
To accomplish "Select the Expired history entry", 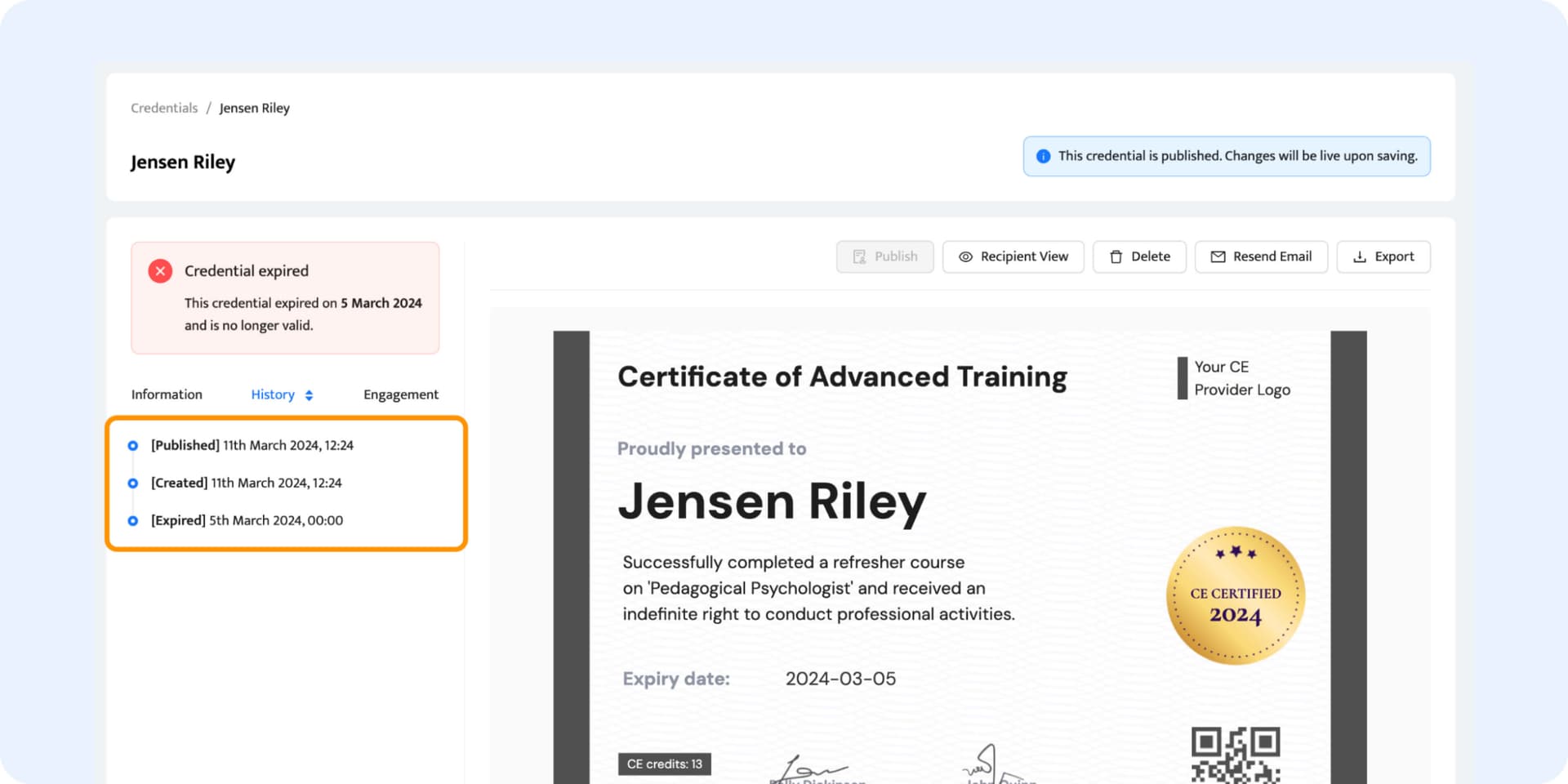I will [x=247, y=520].
